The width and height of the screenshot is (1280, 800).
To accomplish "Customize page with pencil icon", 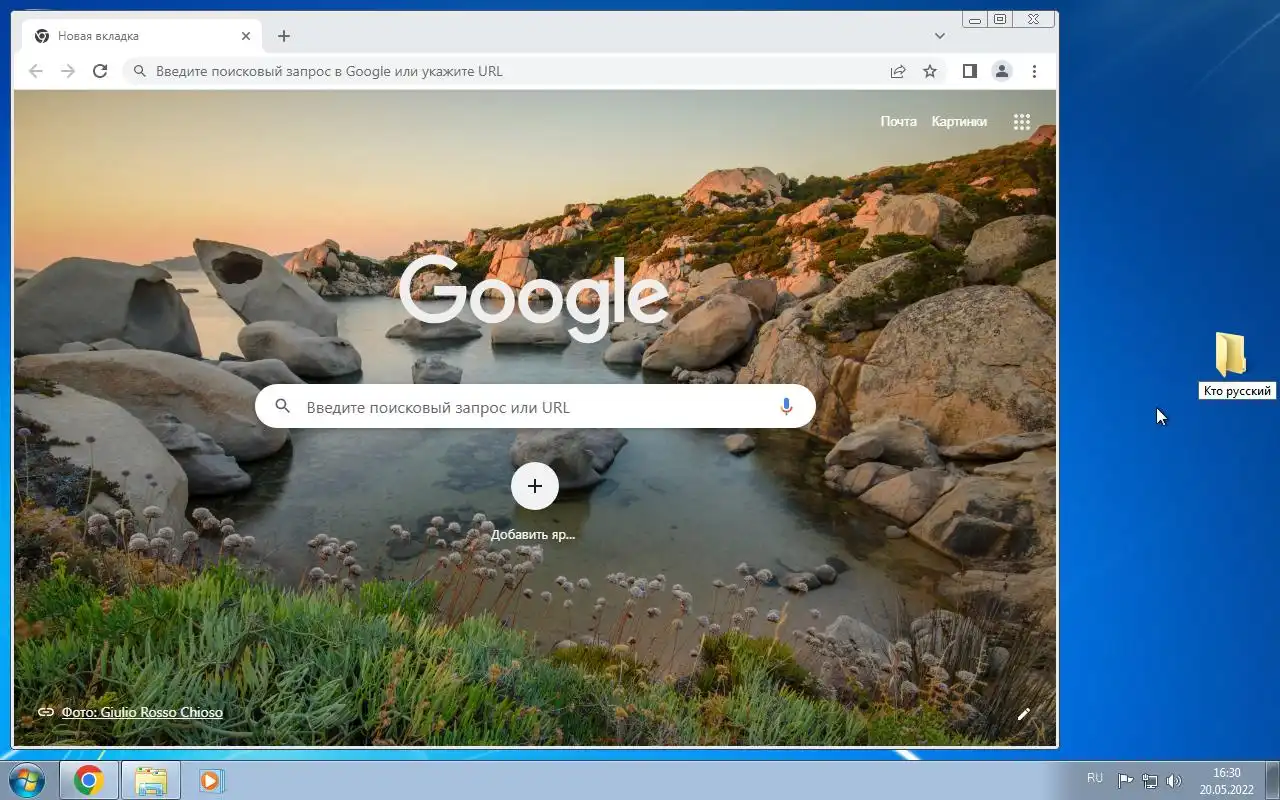I will (x=1024, y=714).
